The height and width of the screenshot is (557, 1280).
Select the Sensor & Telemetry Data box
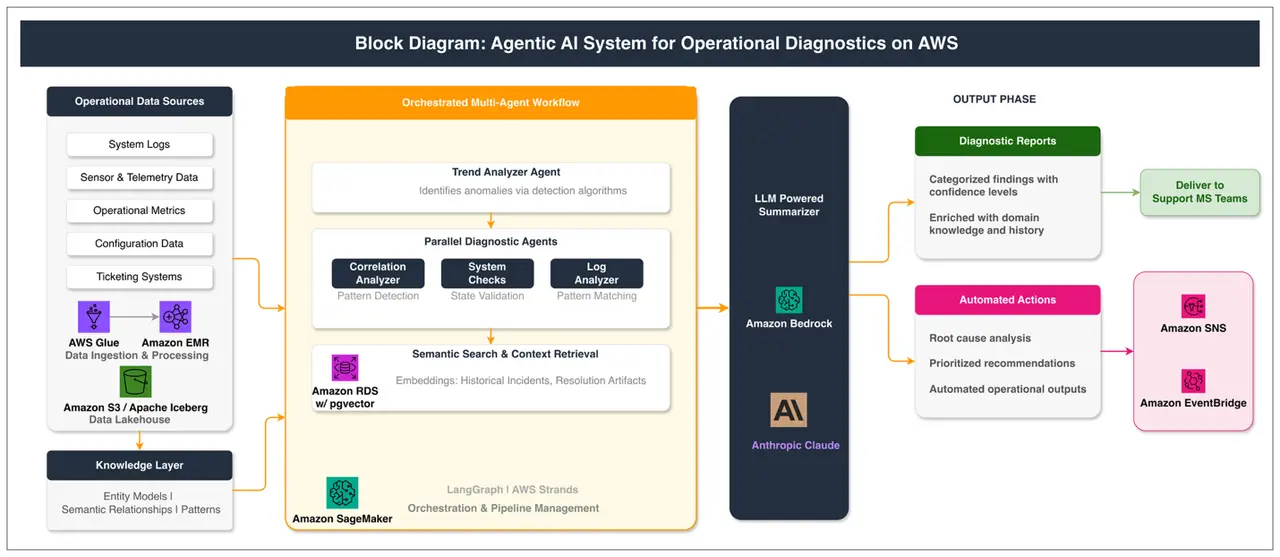tap(140, 178)
